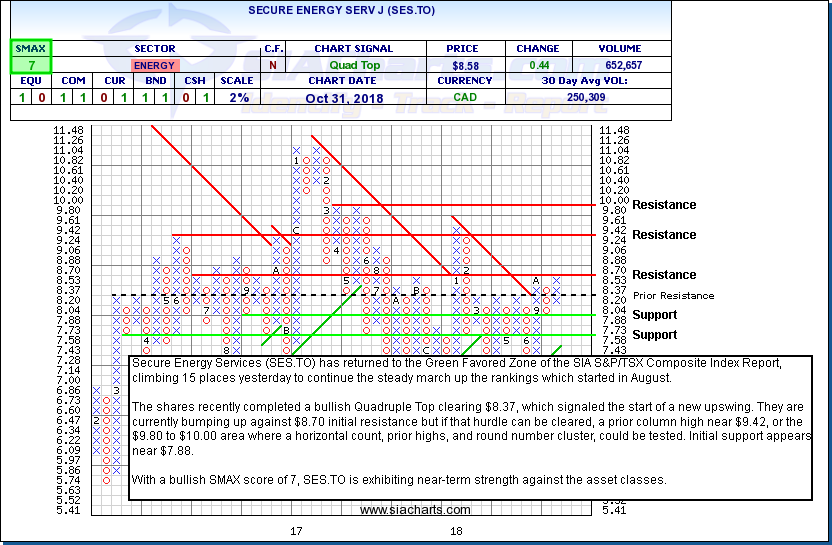Open the www.siacharts.com link
This screenshot has width=832, height=545.
click(x=414, y=511)
